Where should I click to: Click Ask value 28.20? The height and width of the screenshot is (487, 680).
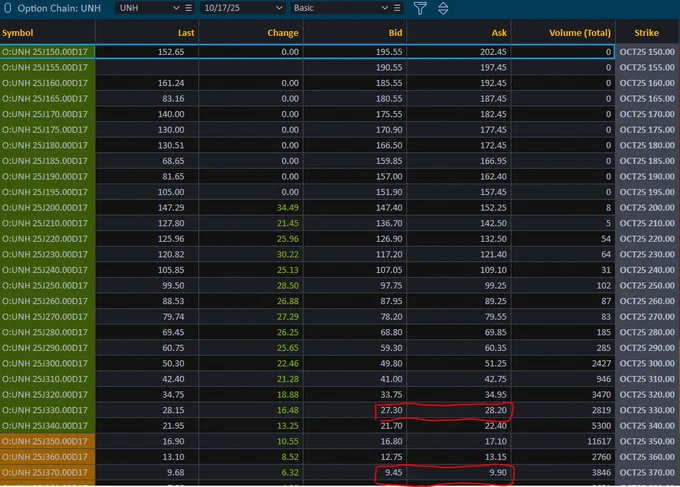(495, 410)
